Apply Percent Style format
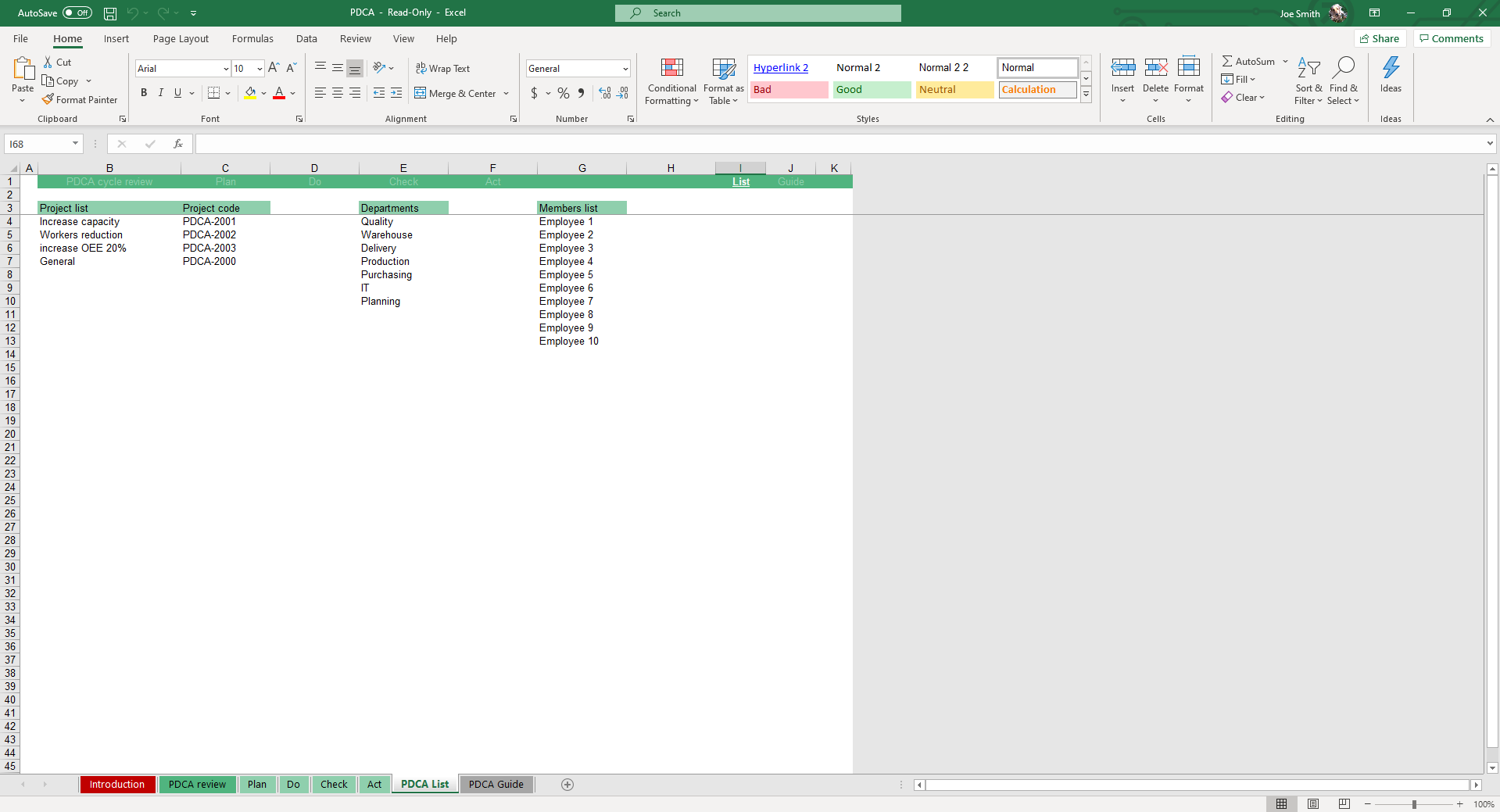Image resolution: width=1500 pixels, height=812 pixels. tap(563, 93)
